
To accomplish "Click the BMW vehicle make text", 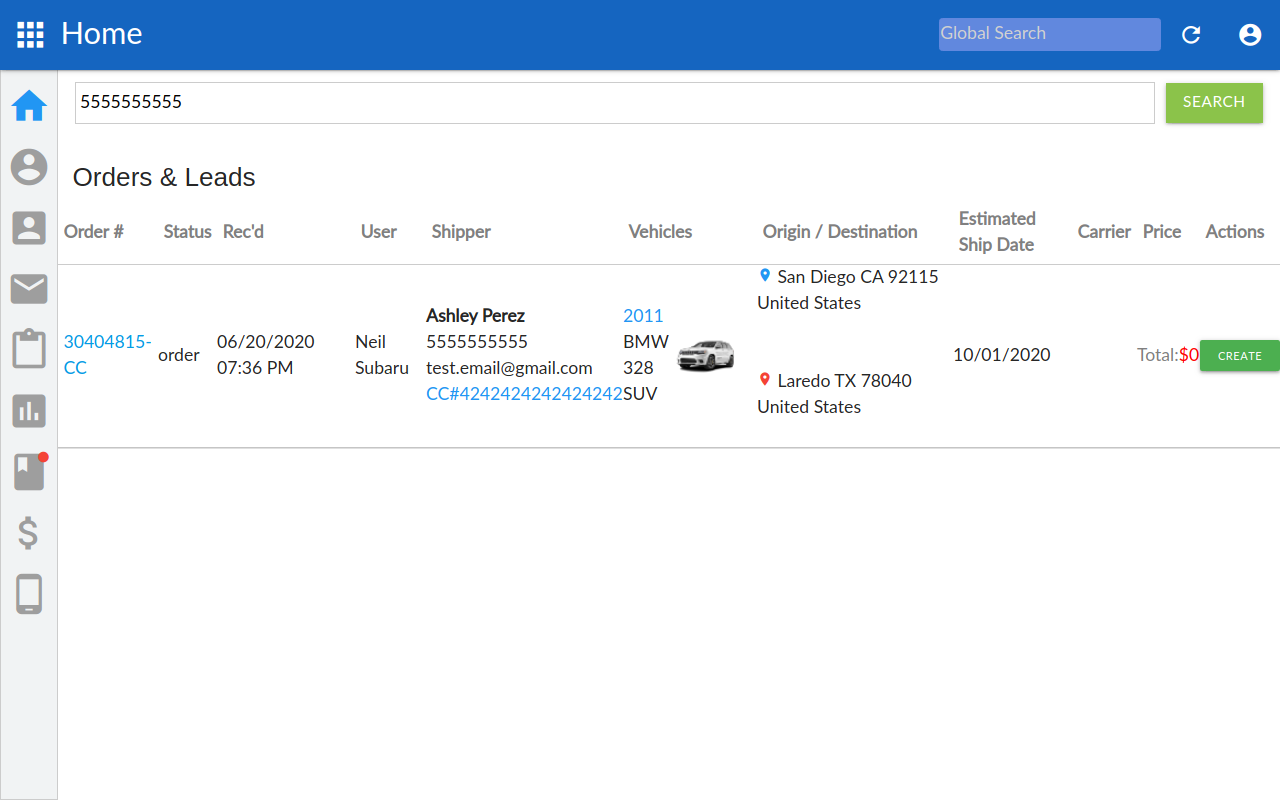I will point(646,341).
